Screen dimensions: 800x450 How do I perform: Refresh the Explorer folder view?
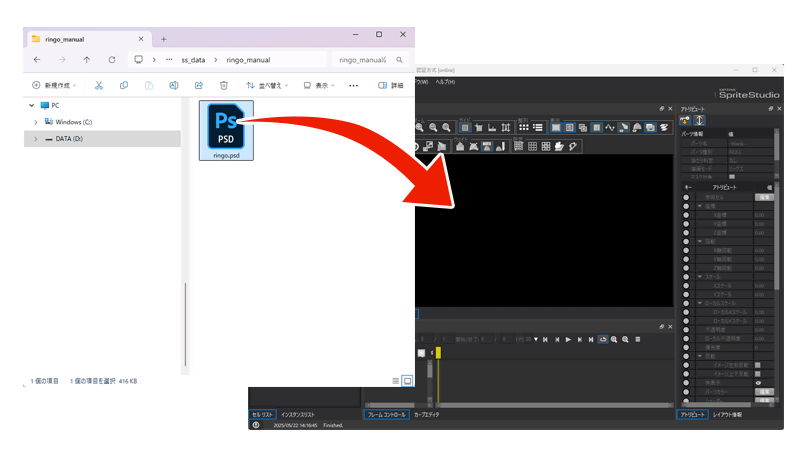(x=112, y=60)
